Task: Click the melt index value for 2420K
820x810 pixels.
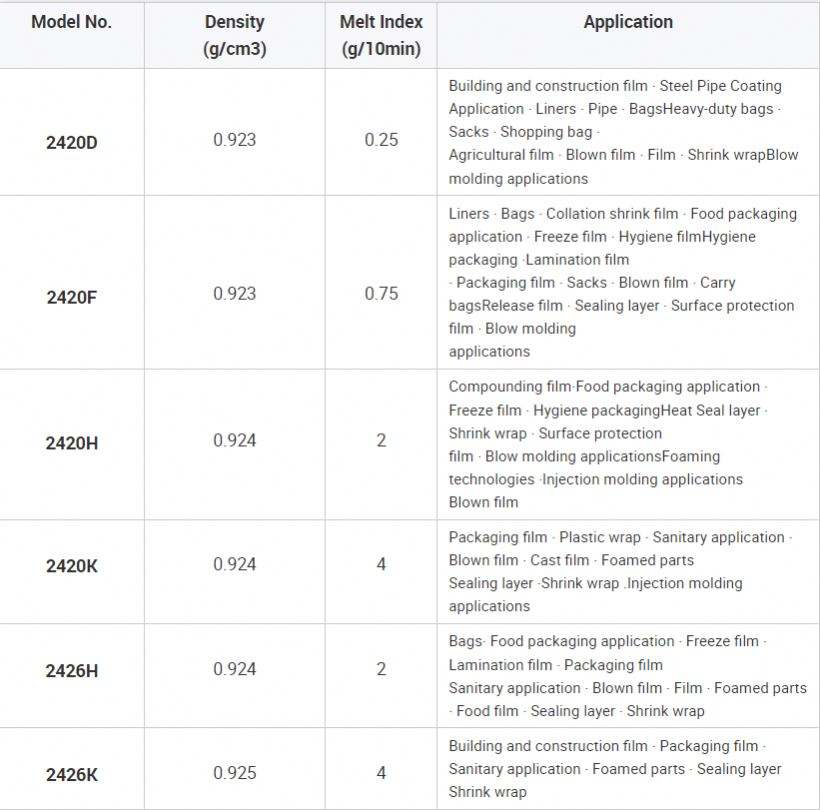Action: tap(381, 565)
